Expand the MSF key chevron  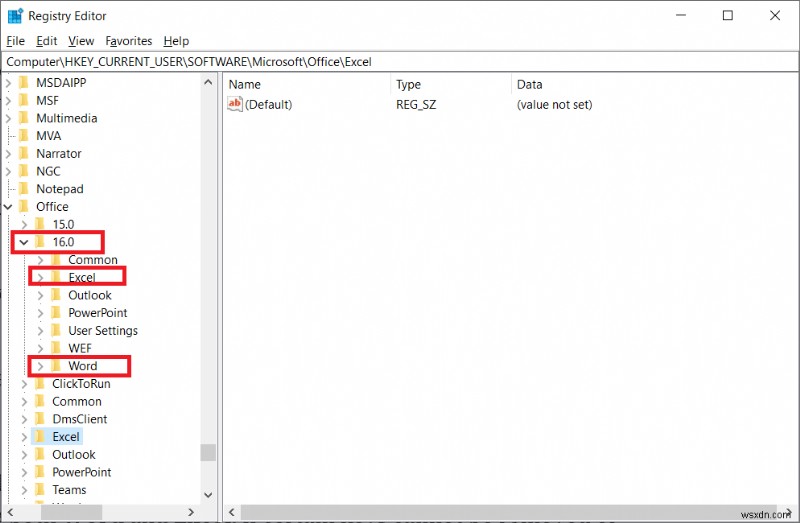[8, 101]
